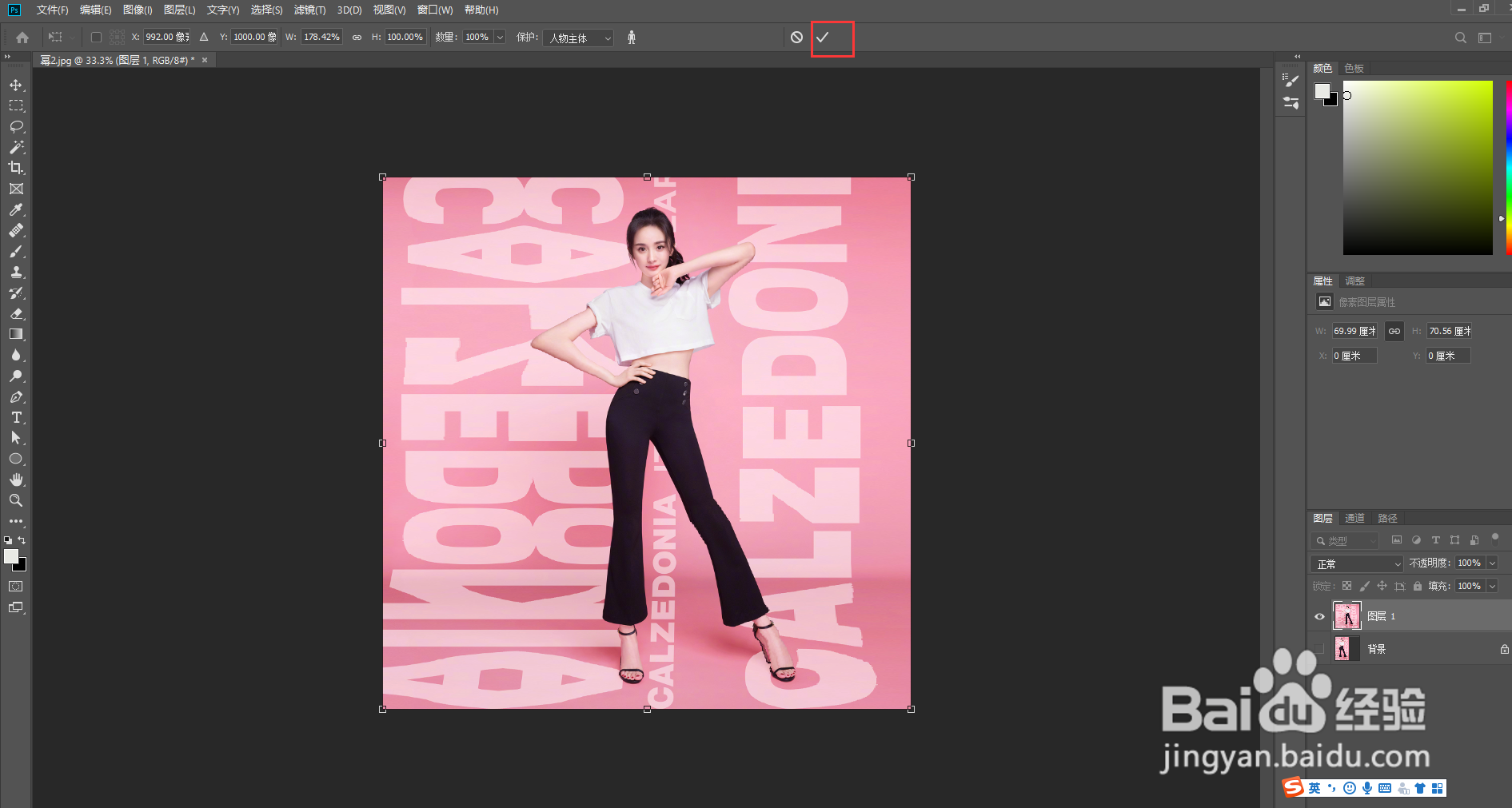Select the Lasso tool
1512x808 pixels.
[x=16, y=127]
